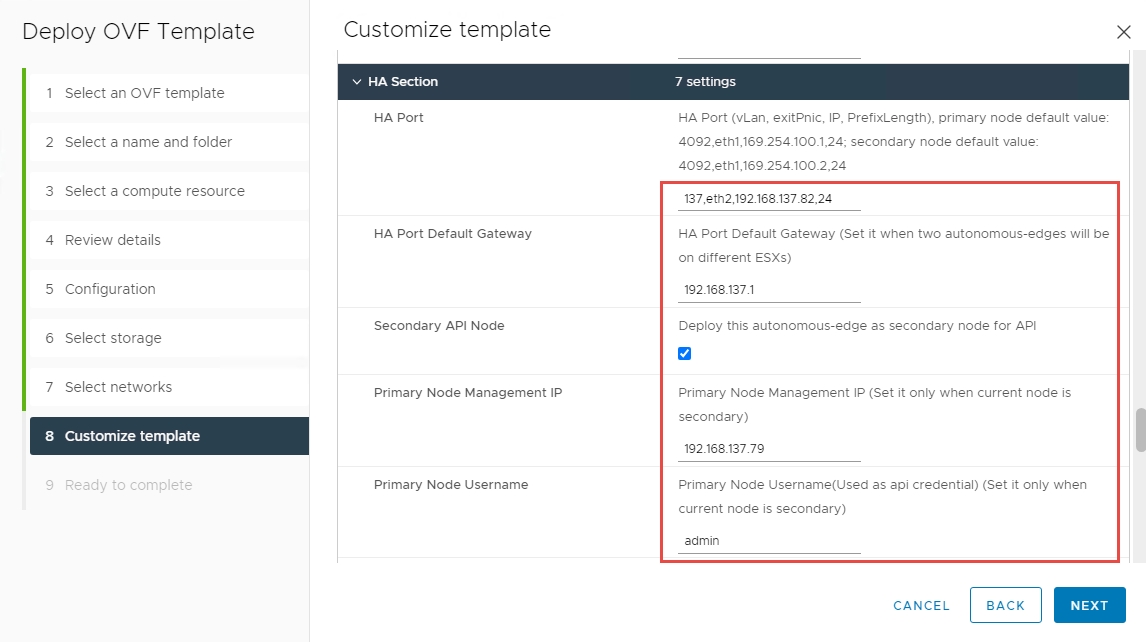Screen dimensions: 1146x642
Task: Open step 2 Select a name and folder
Action: click(148, 142)
